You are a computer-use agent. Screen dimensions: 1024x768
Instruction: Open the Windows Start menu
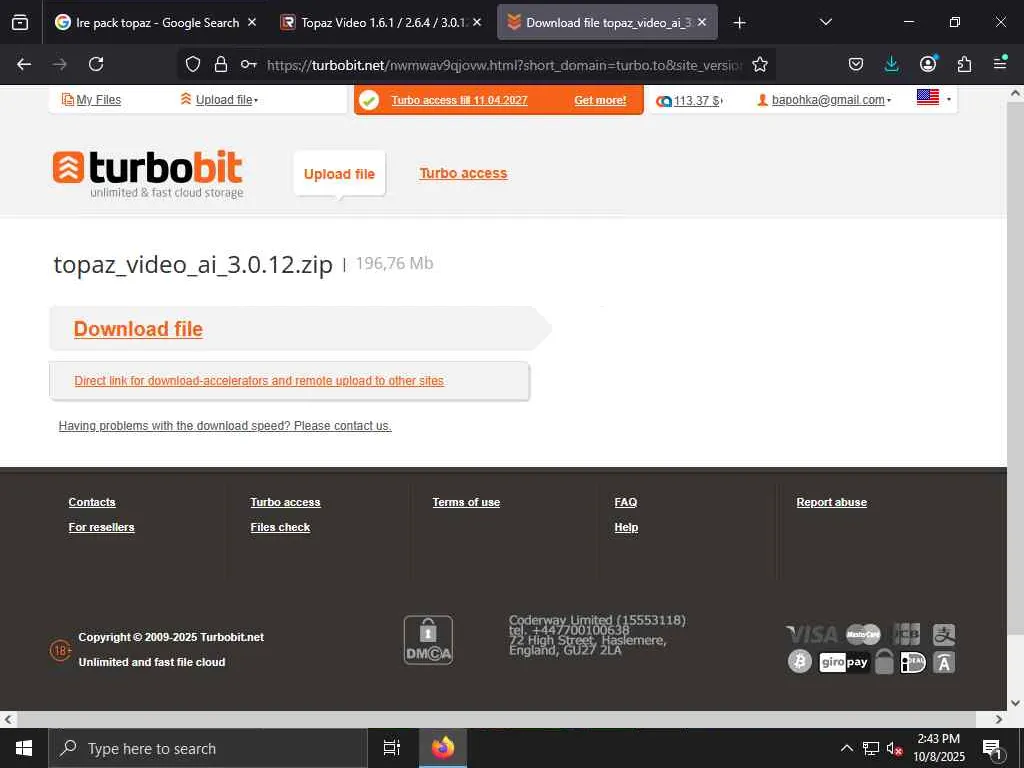coord(24,748)
